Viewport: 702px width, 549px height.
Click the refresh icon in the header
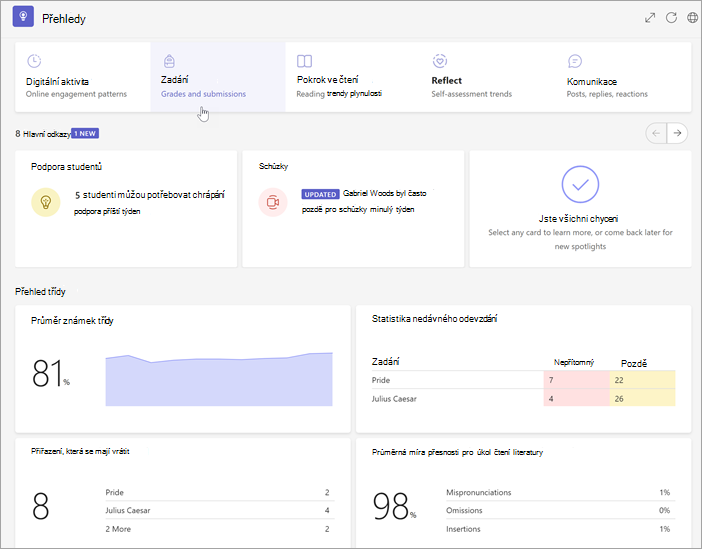pos(671,17)
